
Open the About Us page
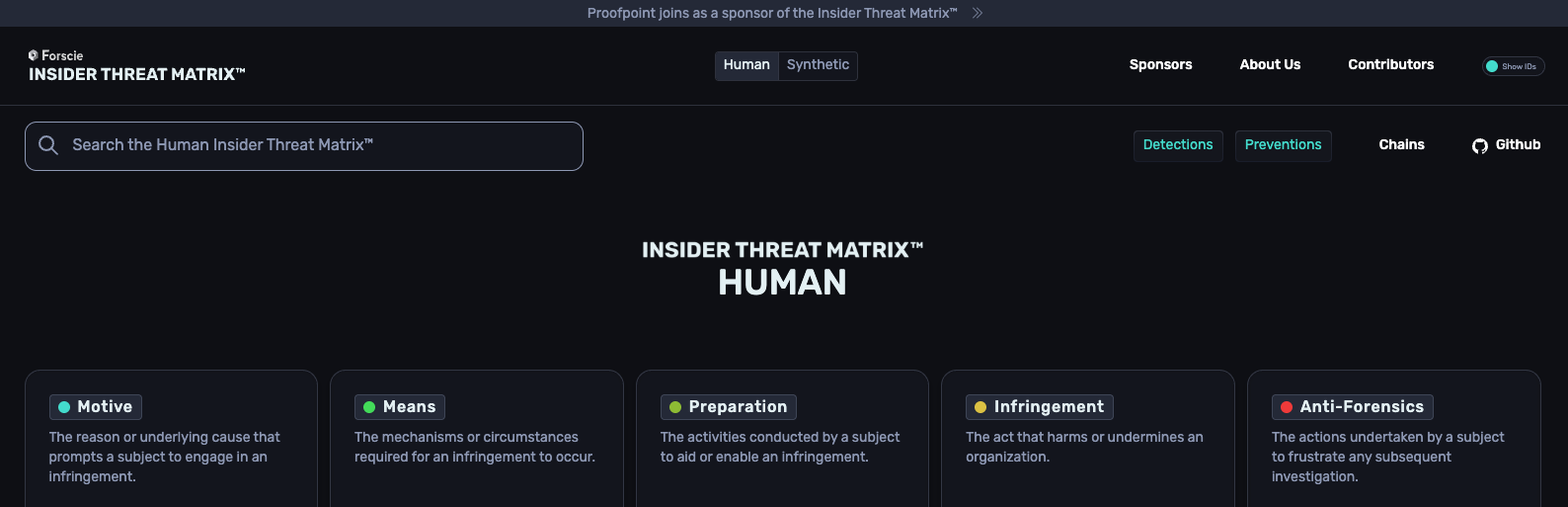pos(1270,65)
